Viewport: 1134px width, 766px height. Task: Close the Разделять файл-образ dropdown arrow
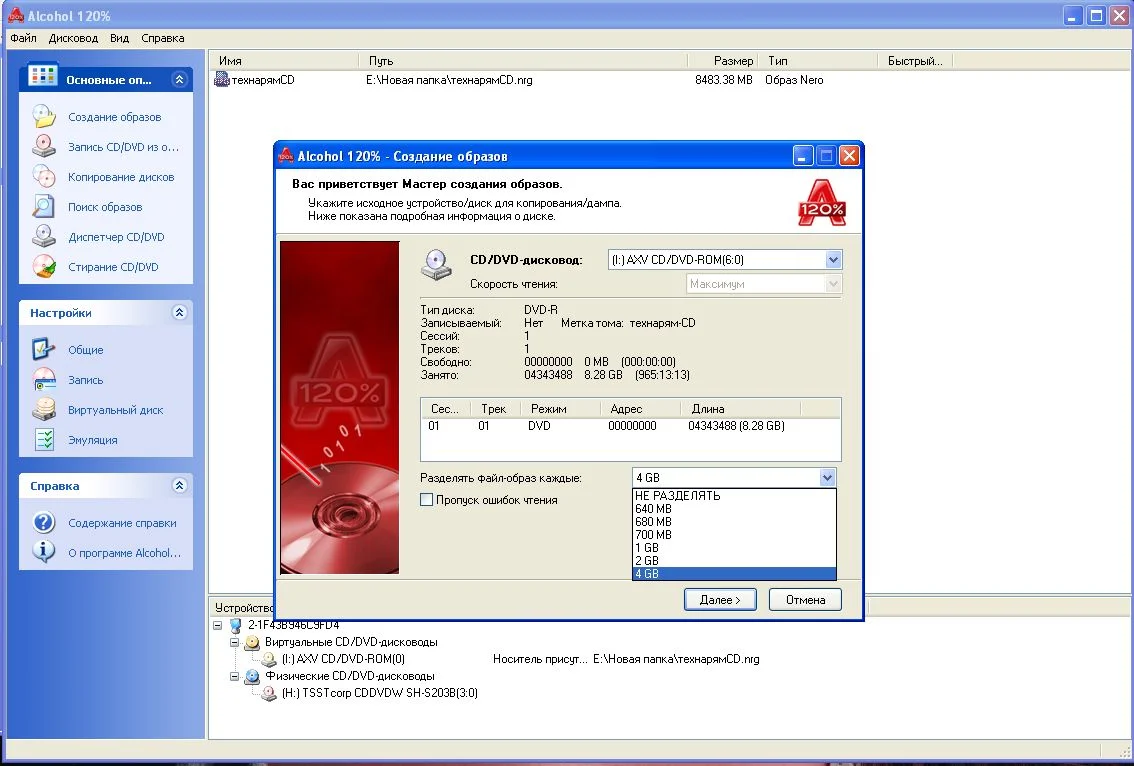pyautogui.click(x=827, y=477)
